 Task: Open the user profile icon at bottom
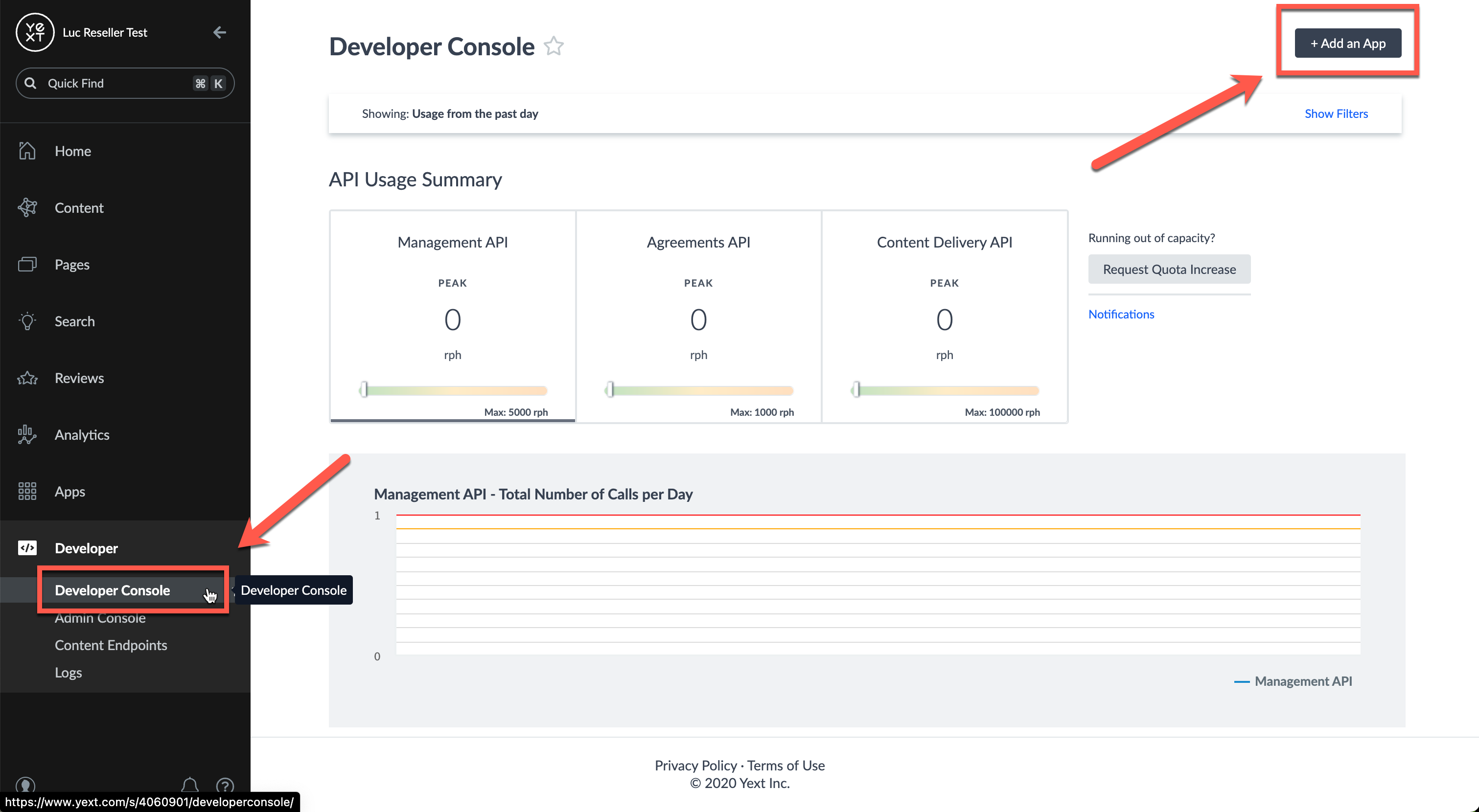tap(25, 785)
